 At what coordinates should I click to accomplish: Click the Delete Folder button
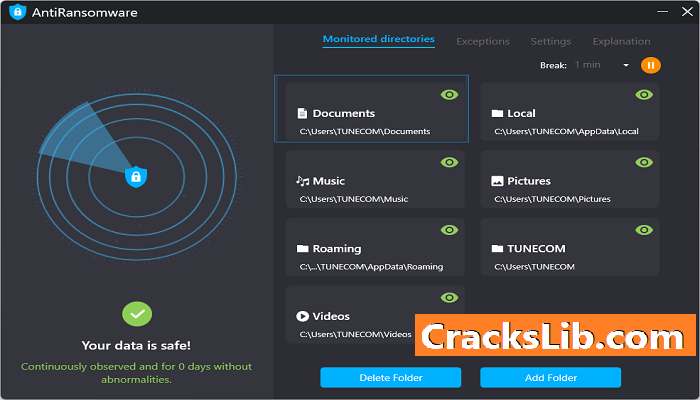[x=391, y=378]
